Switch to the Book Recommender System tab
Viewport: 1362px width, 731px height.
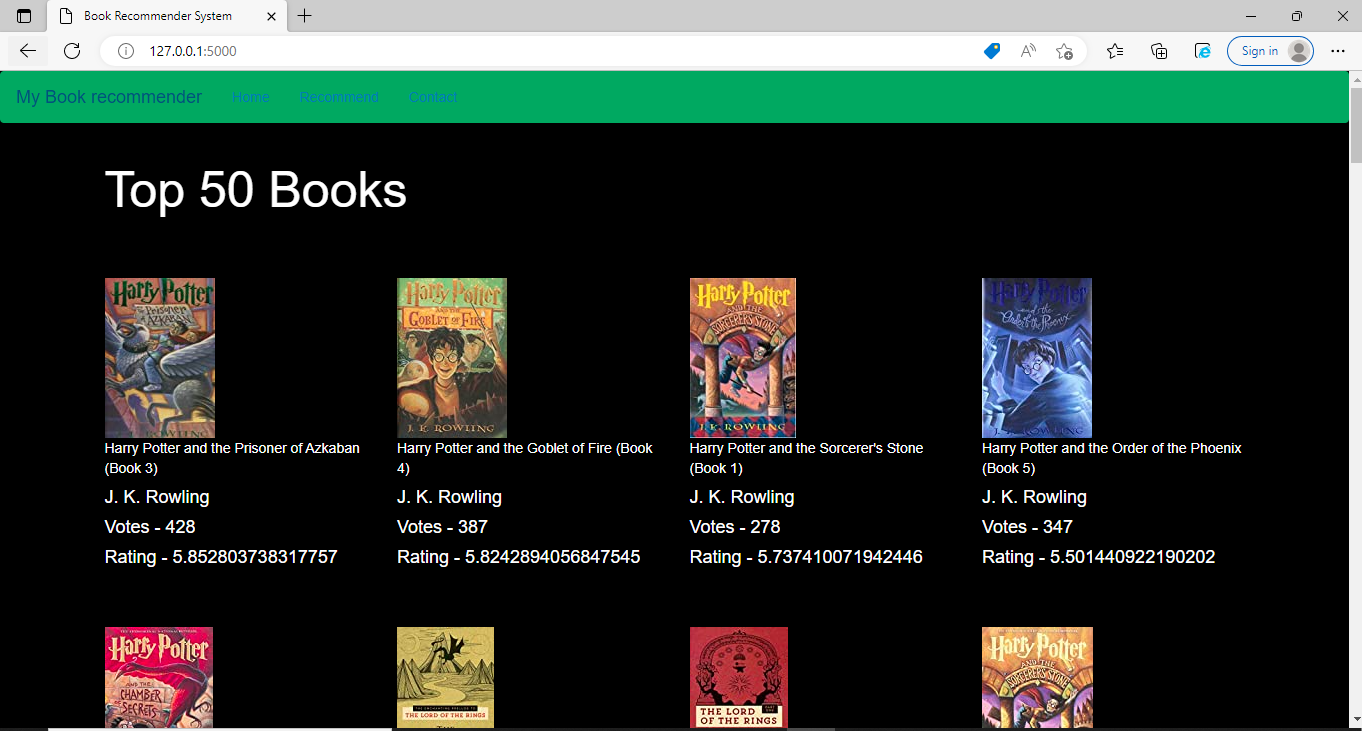[165, 16]
